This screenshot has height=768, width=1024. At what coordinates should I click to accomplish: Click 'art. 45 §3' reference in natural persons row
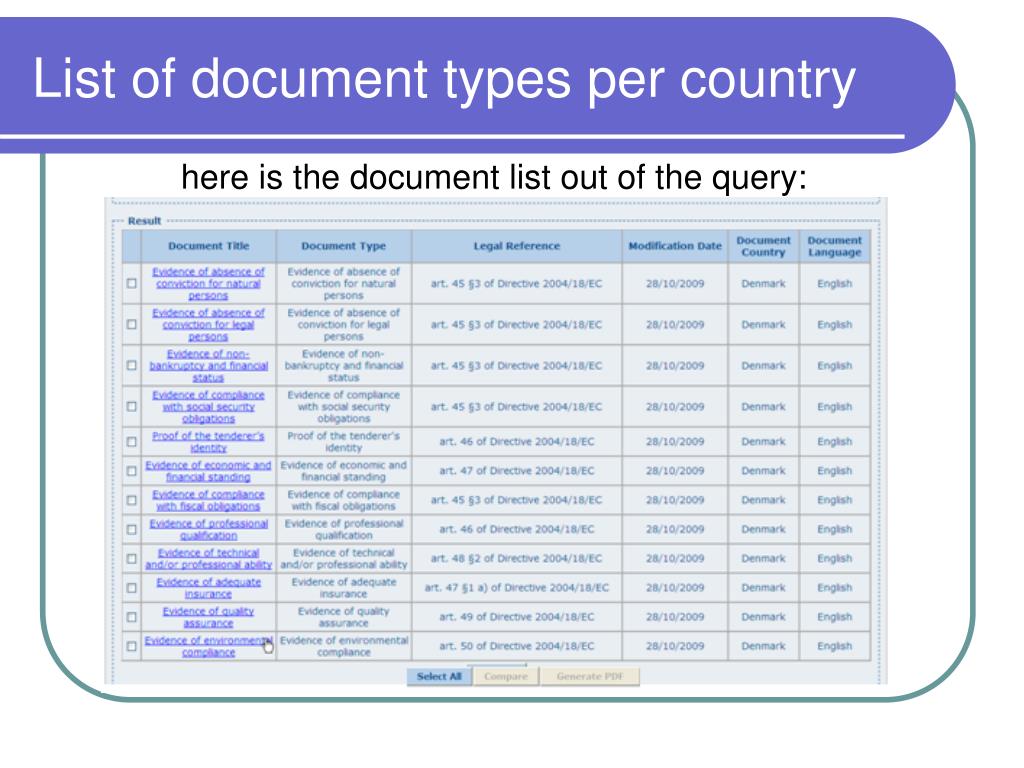(x=517, y=283)
